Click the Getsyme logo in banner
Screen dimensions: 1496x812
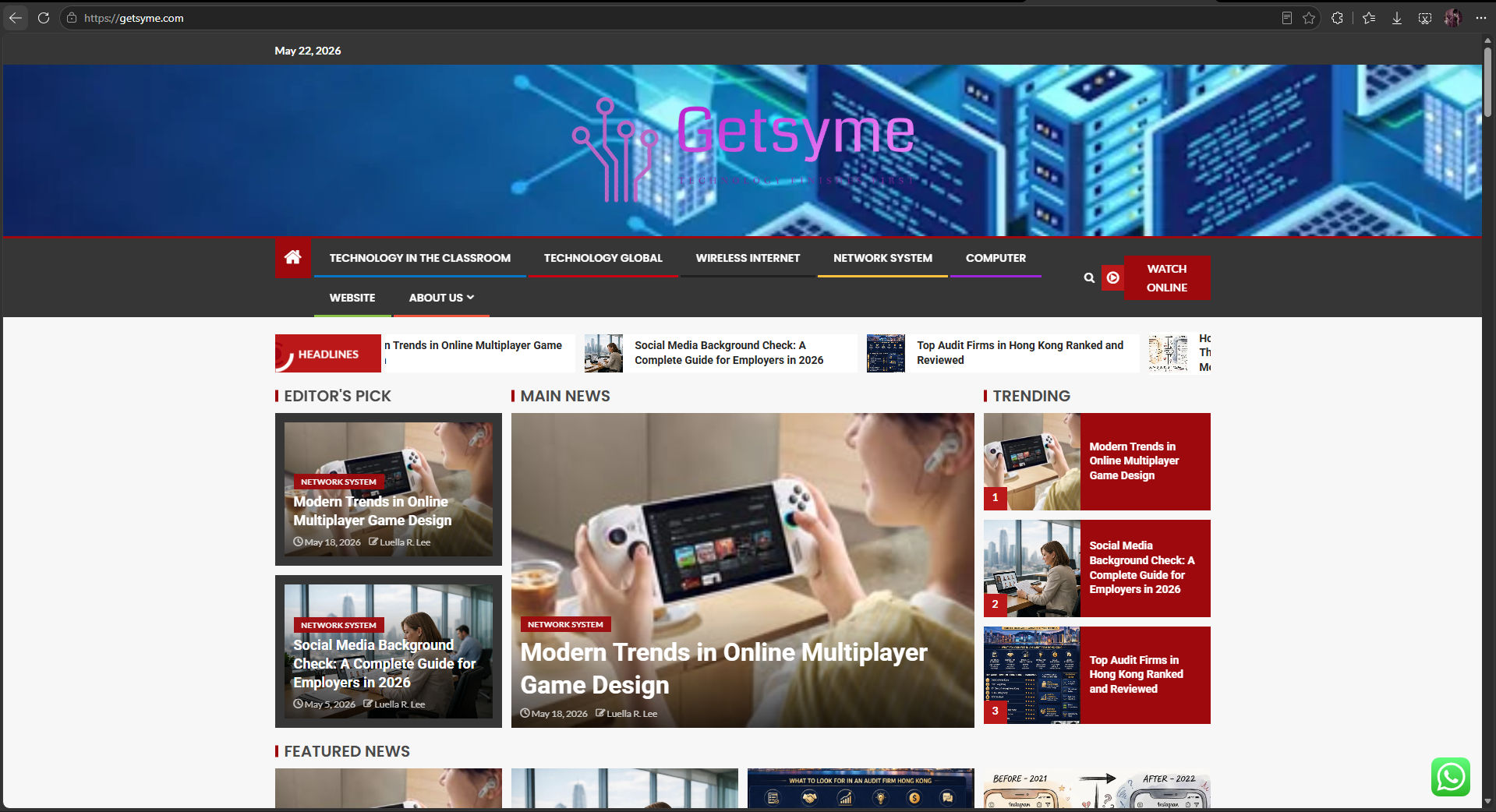click(744, 150)
